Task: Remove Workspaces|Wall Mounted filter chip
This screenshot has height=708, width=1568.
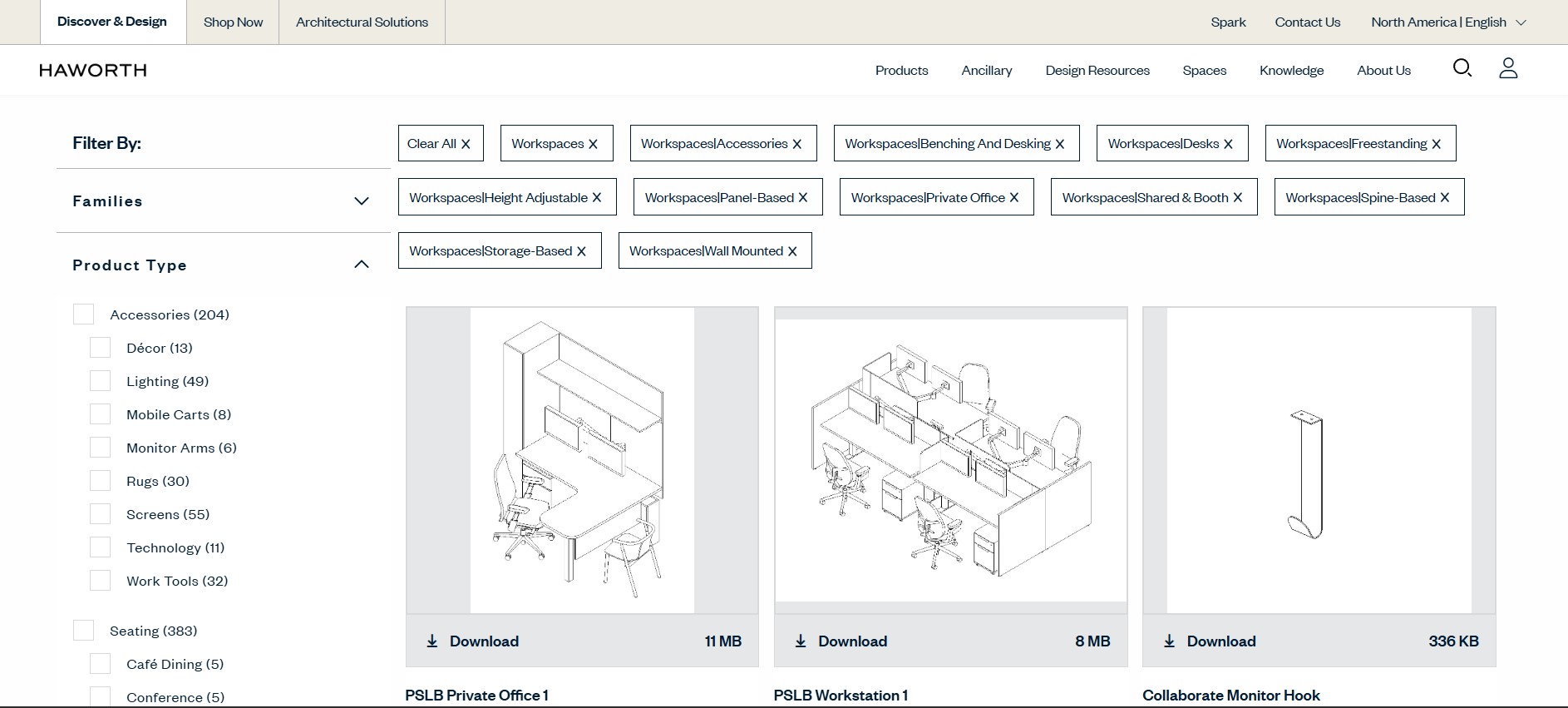Action: coord(792,251)
